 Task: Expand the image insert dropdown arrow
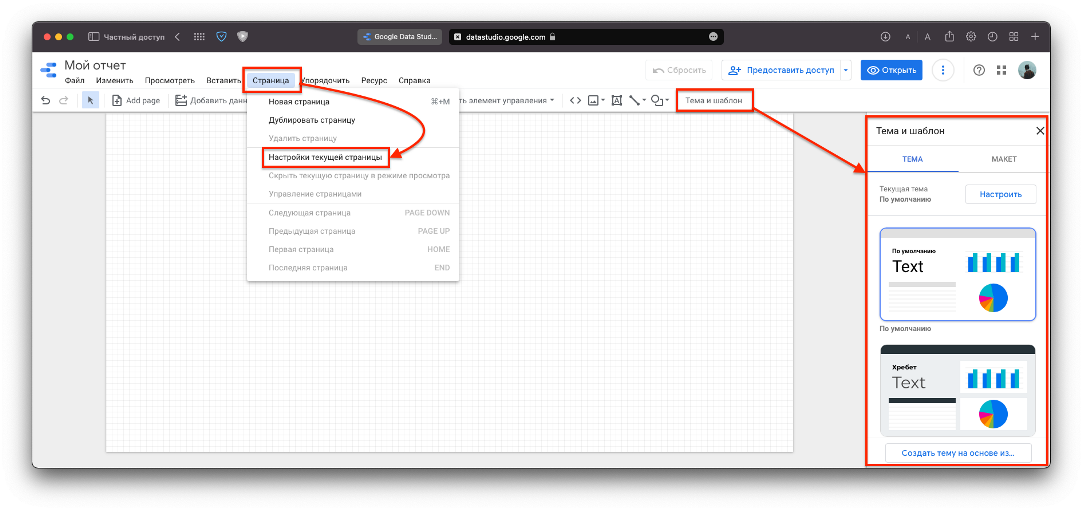tap(603, 101)
